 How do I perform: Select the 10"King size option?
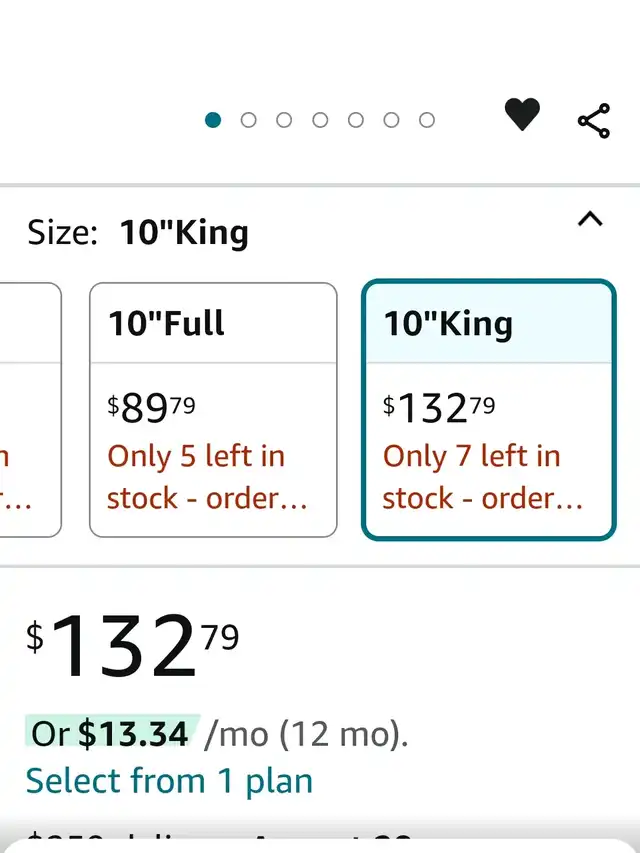(489, 410)
